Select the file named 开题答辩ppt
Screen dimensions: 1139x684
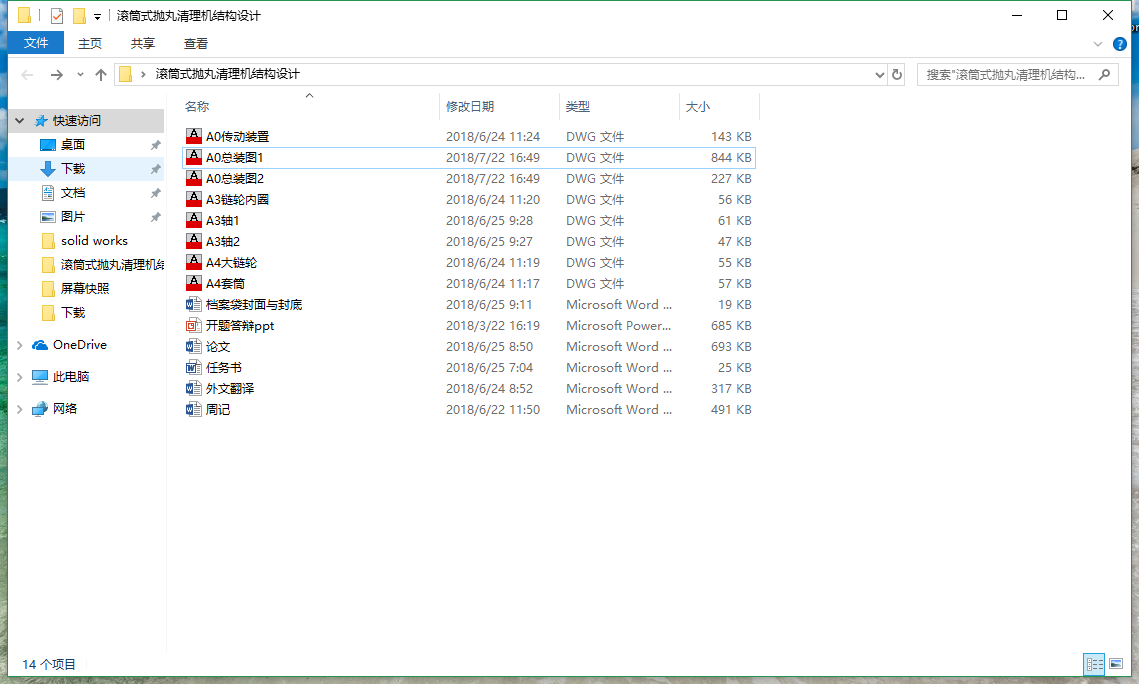240,326
